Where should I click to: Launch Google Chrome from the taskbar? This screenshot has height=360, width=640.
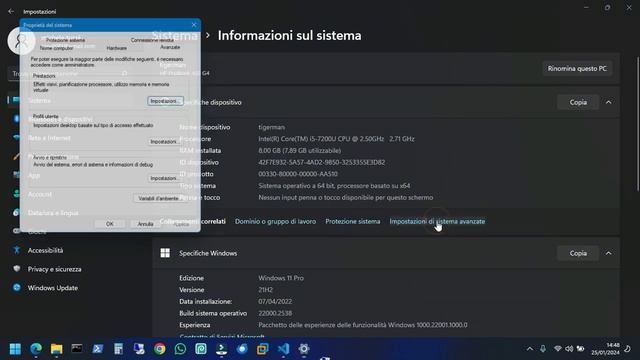click(160, 349)
